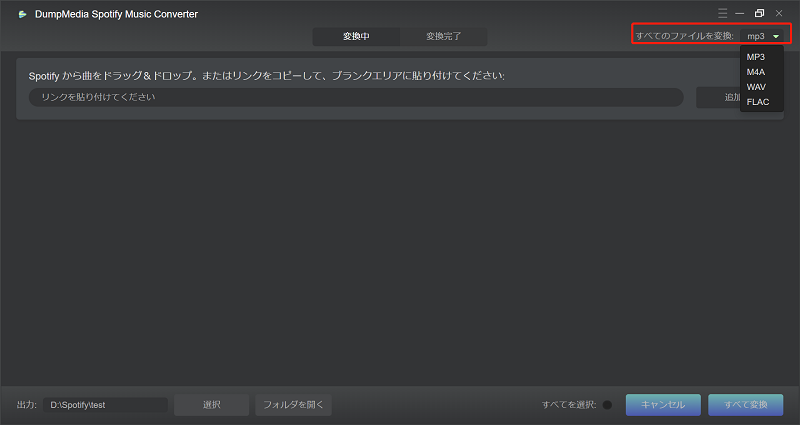Switch to the 変換完了 tab
This screenshot has width=800, height=425.
pos(443,36)
